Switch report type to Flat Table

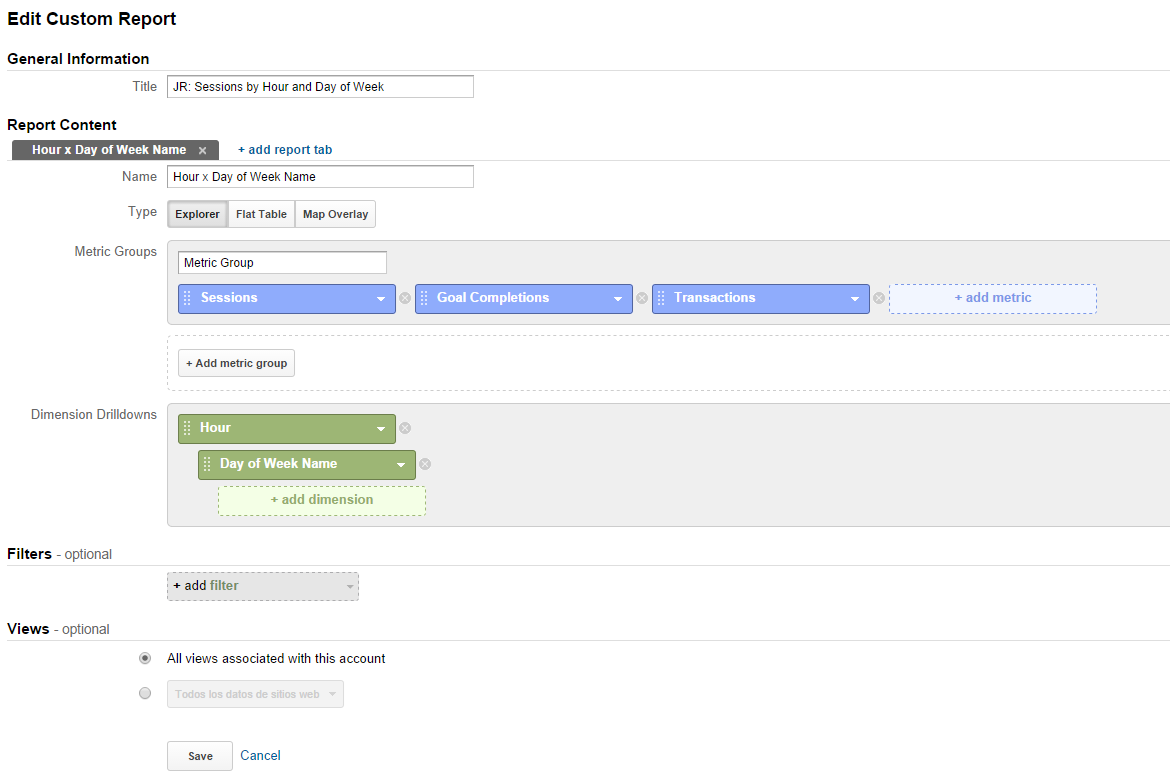point(261,214)
